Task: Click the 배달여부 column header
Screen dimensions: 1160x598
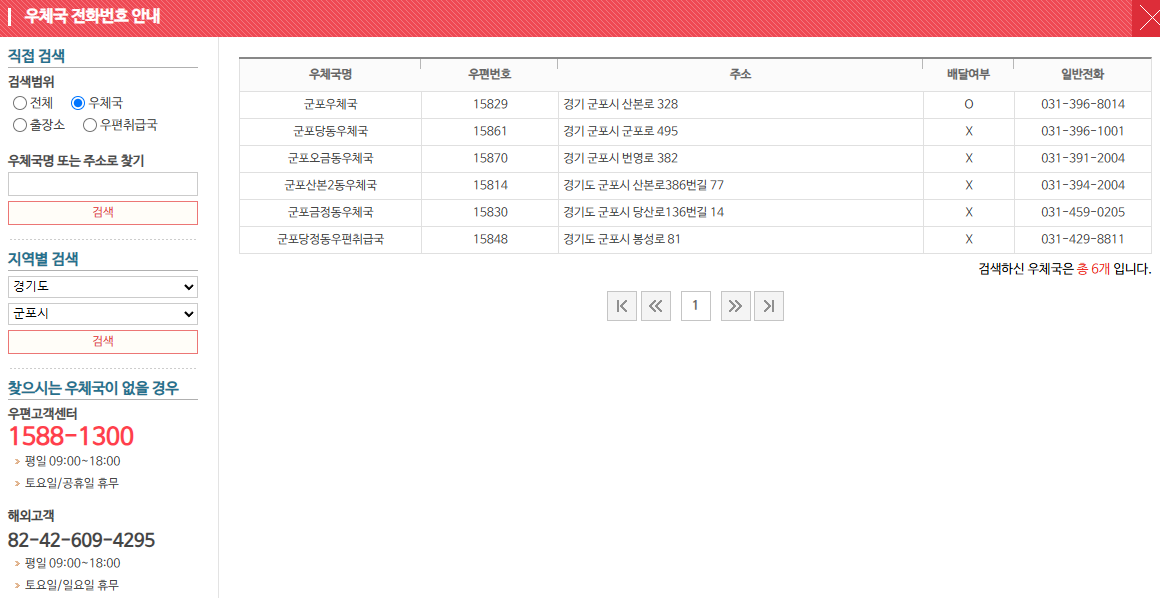Action: (x=968, y=75)
